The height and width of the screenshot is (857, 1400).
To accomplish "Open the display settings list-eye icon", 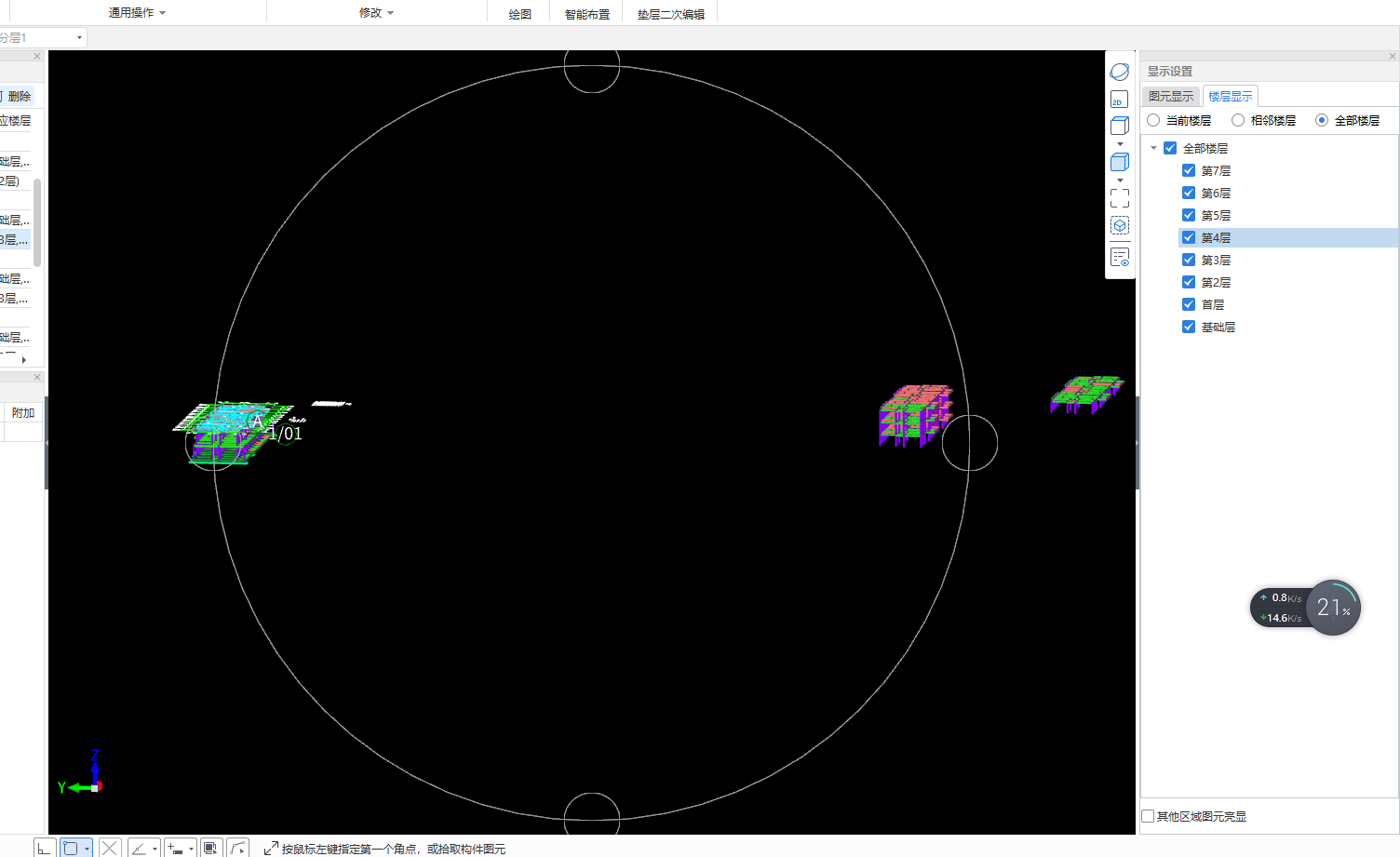I will tap(1120, 257).
